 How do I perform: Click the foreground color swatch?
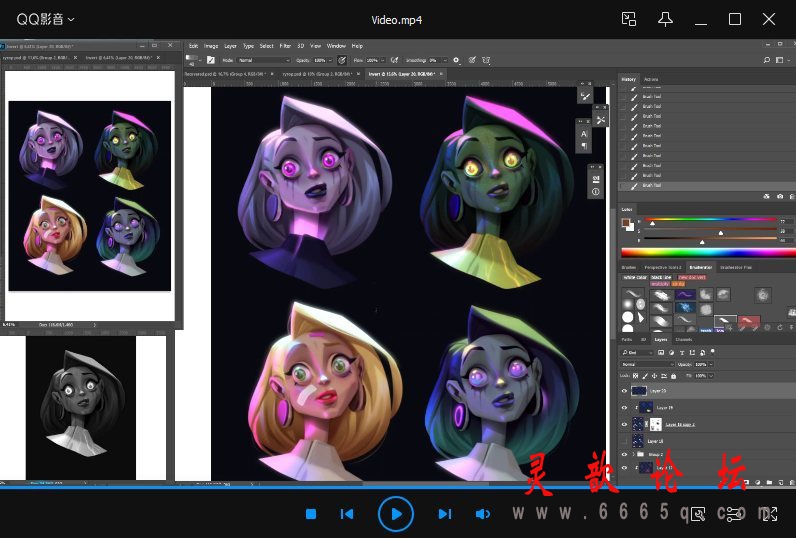click(625, 223)
